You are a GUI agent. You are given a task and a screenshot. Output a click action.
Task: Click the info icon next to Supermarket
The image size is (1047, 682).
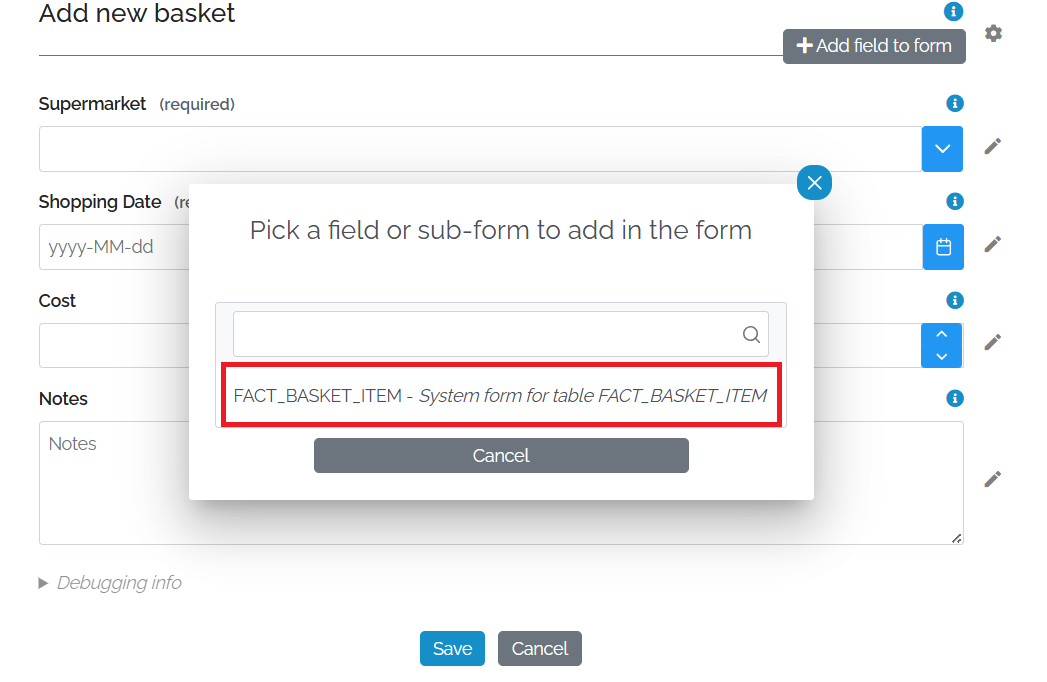coord(954,102)
